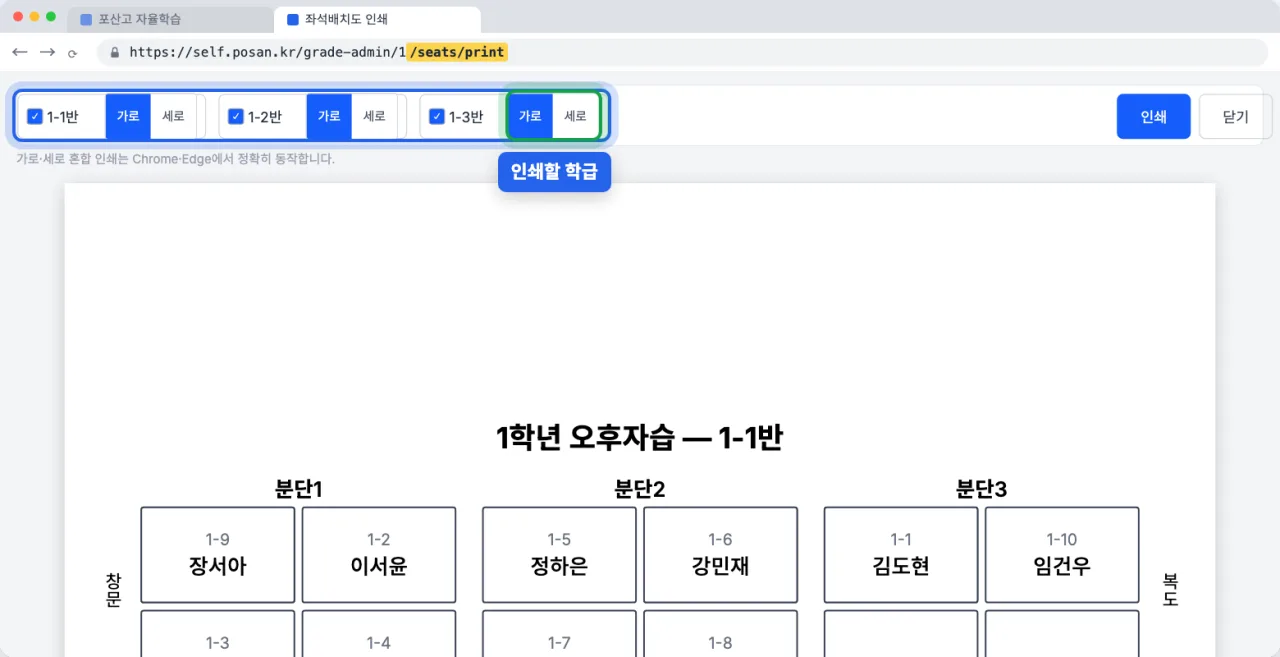Click the seat card 장서아
Screen dimensions: 1280x657
[218, 555]
